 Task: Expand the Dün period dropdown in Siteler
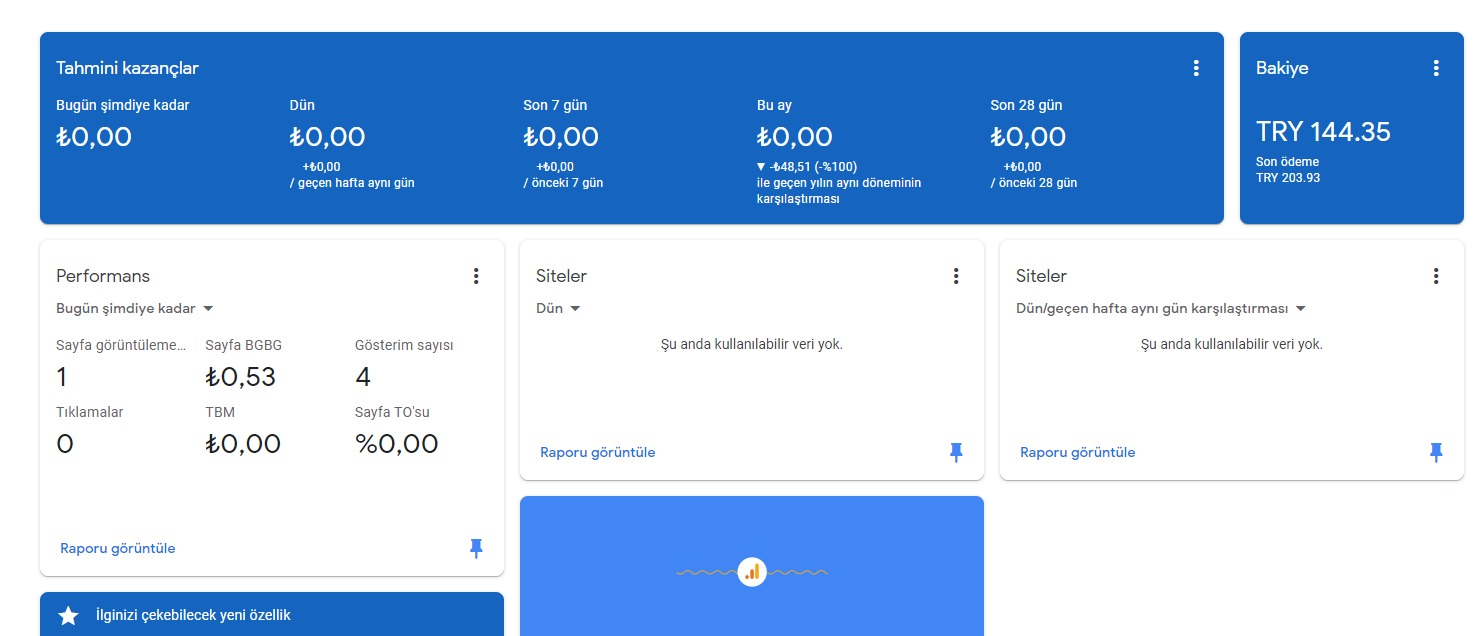558,308
